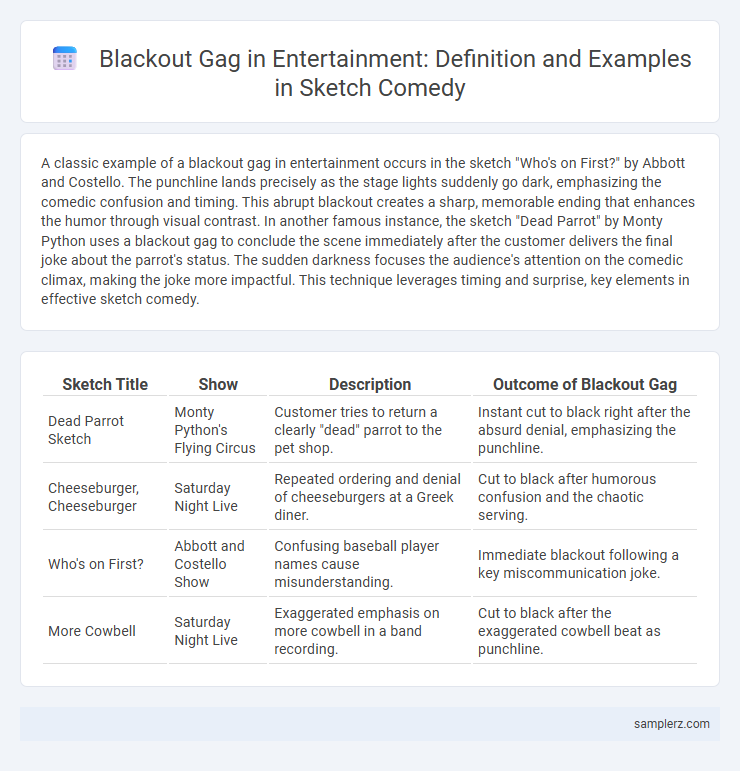
Task: Click the More Cowbell cell
Action: click(105, 630)
